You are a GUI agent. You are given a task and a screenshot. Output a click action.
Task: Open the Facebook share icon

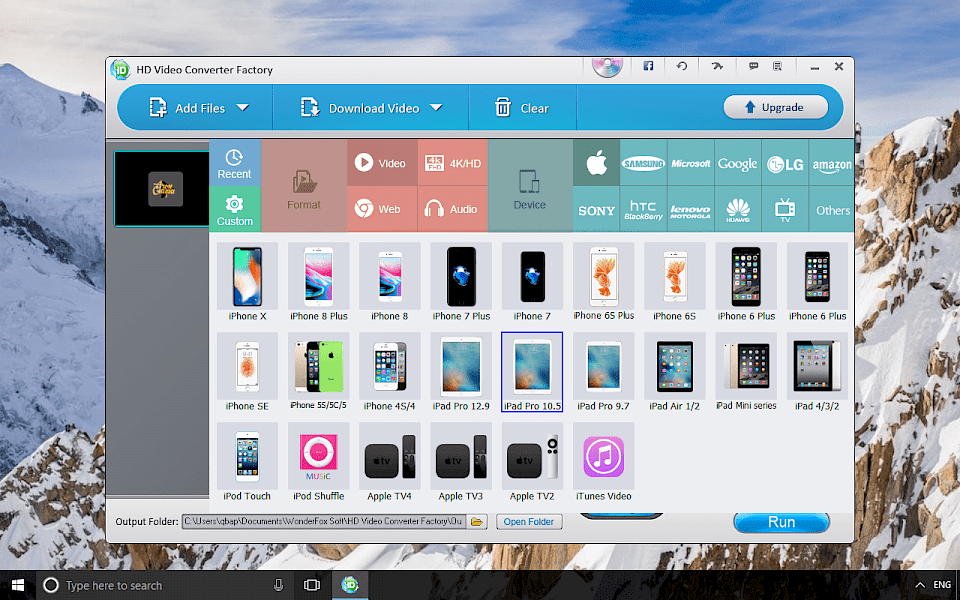(x=648, y=66)
